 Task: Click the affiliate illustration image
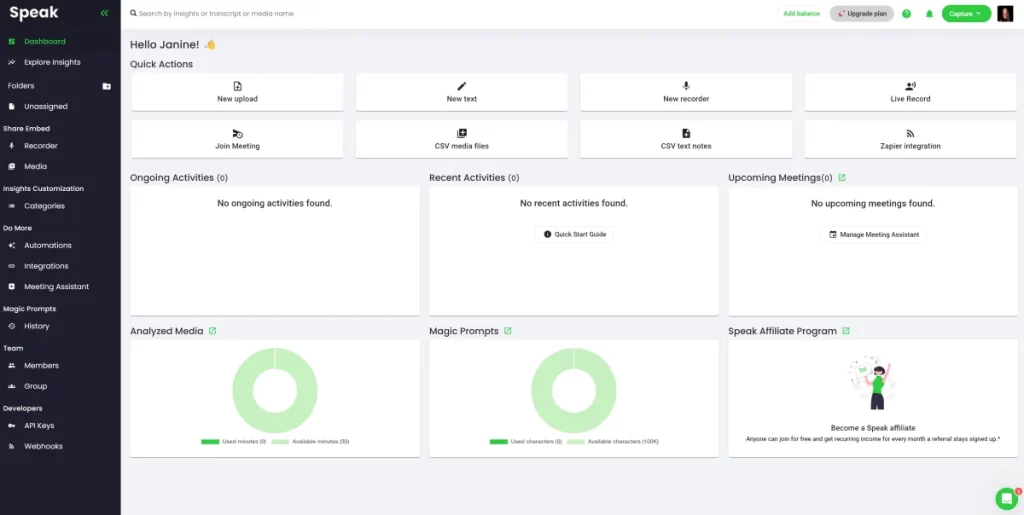pos(872,383)
